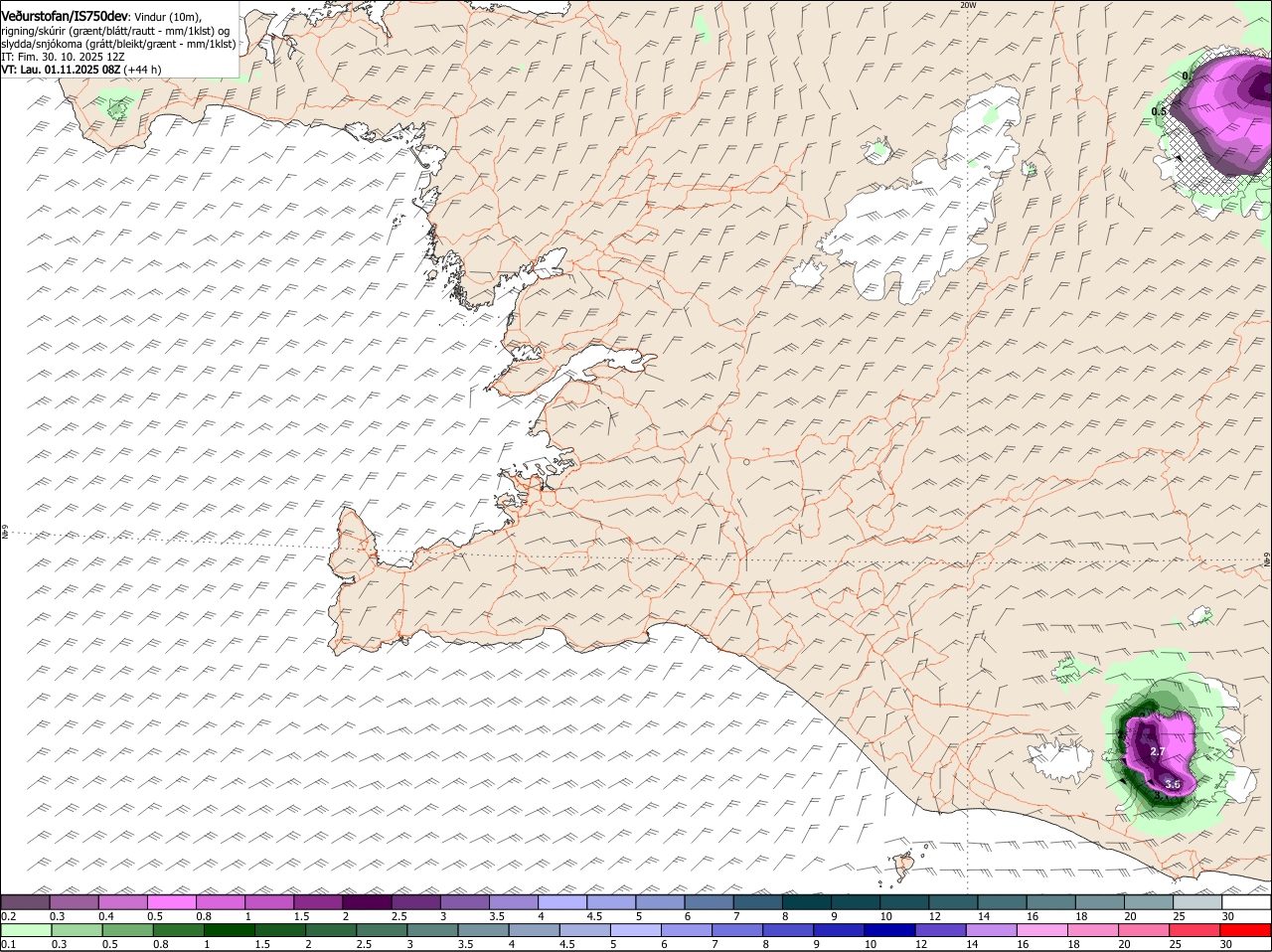Click the '4.5' label under the upper scale
The width and height of the screenshot is (1272, 952).
[x=595, y=916]
